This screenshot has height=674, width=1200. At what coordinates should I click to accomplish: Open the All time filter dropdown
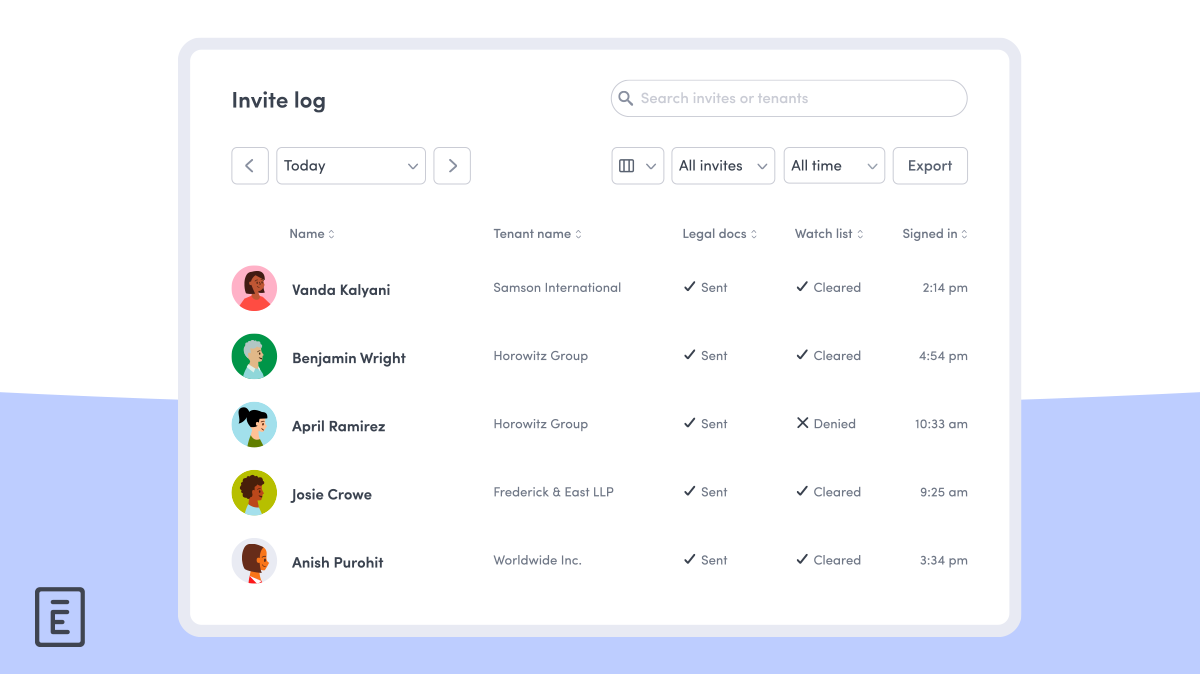click(x=834, y=165)
